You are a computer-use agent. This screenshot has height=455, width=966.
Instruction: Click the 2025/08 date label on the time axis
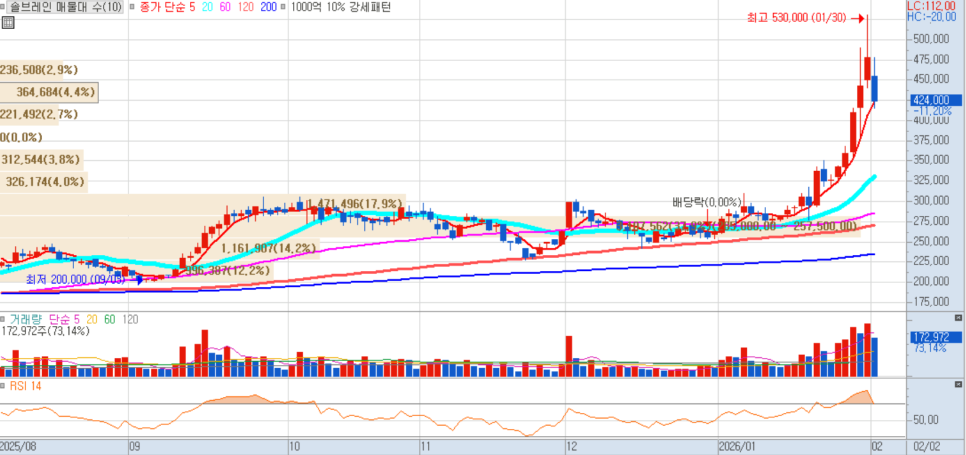(x=19, y=445)
